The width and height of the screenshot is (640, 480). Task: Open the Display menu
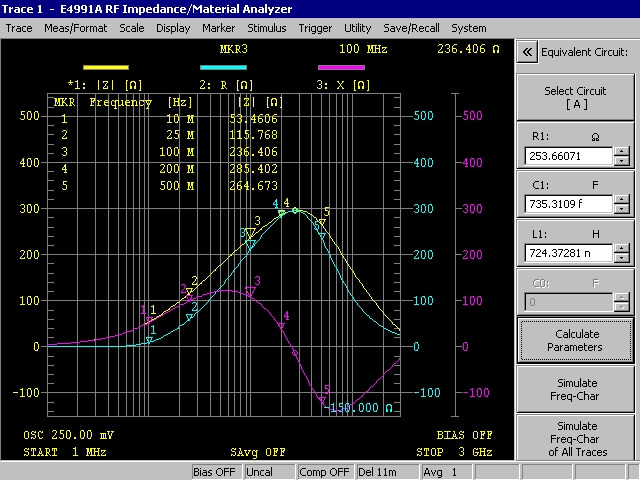click(173, 28)
